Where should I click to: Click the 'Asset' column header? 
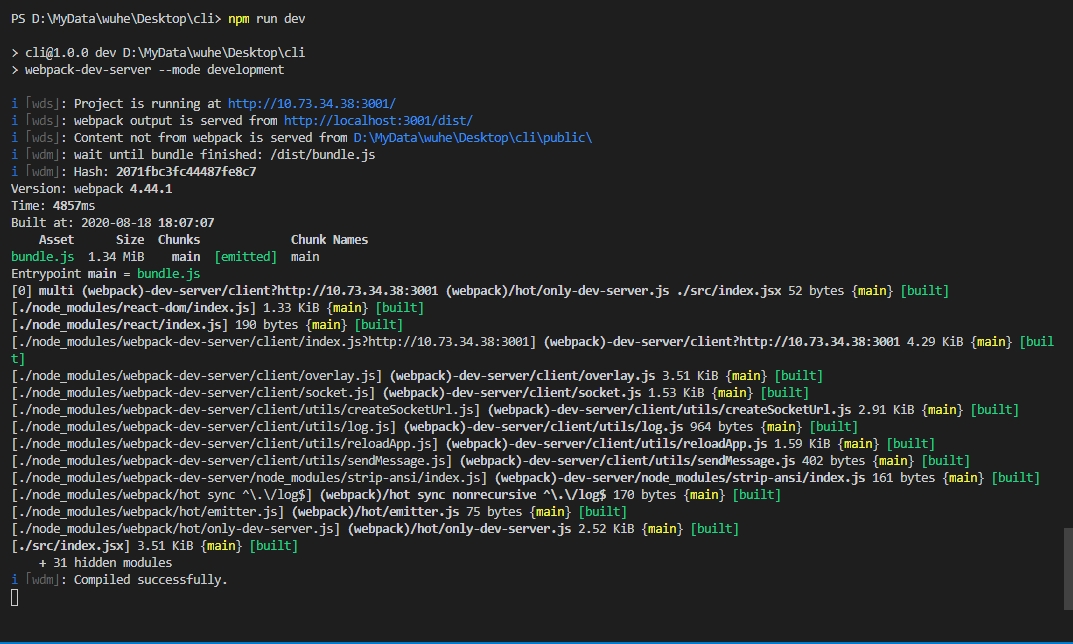[56, 240]
